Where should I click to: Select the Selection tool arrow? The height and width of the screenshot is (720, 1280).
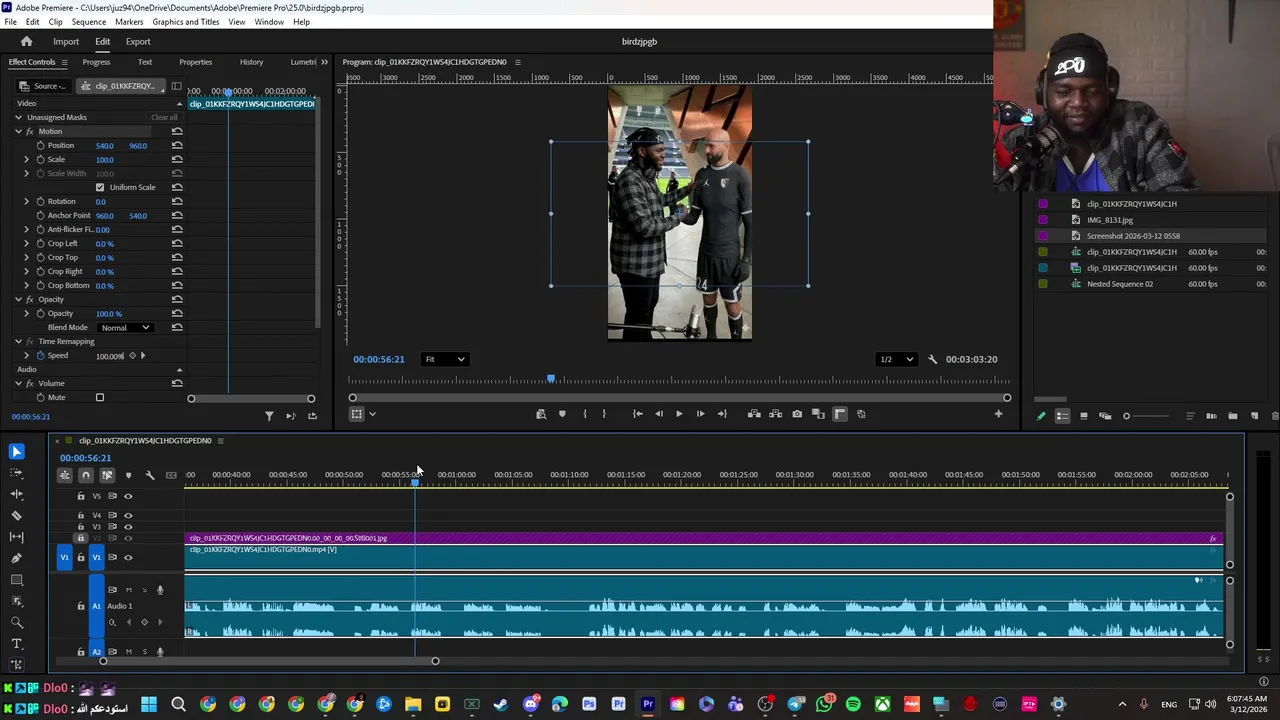coord(16,452)
